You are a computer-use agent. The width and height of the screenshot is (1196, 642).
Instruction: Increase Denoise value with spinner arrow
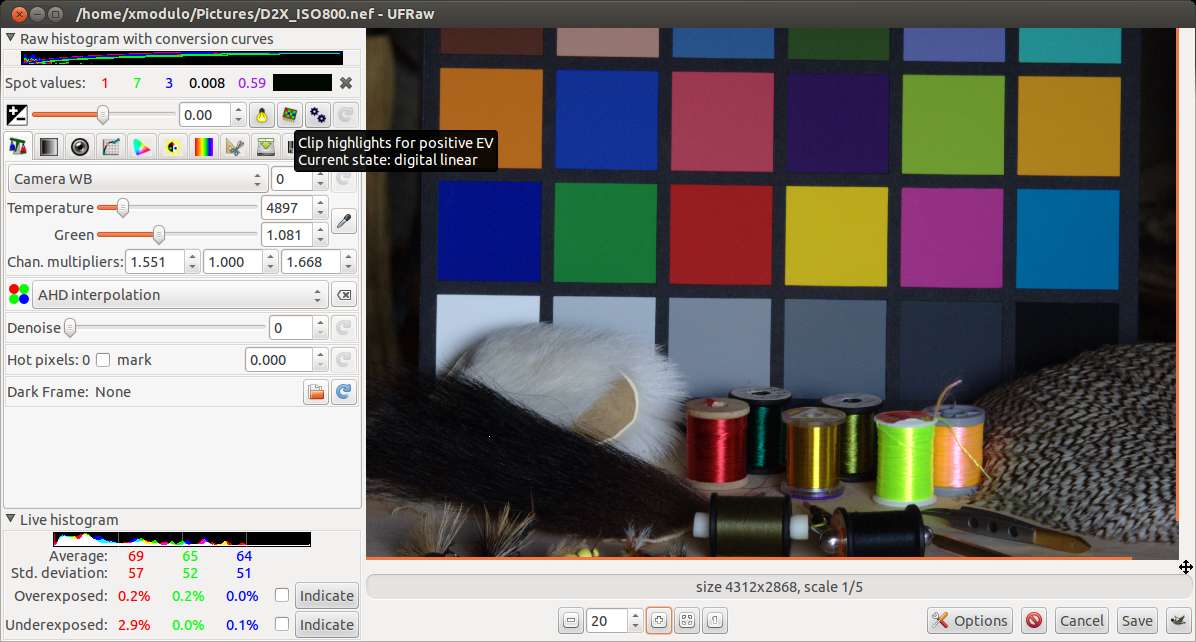pyautogui.click(x=320, y=323)
